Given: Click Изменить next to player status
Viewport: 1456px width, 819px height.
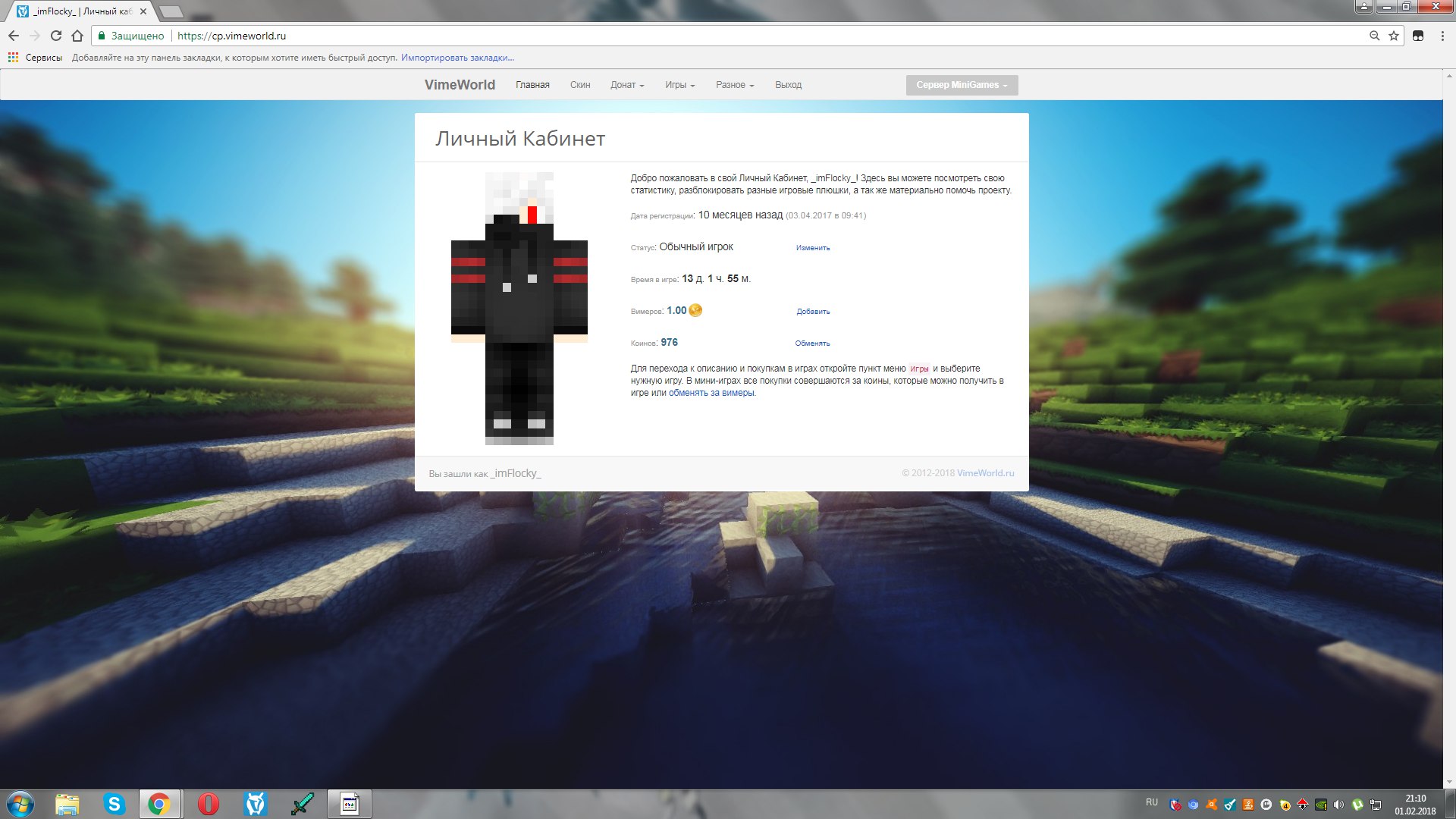Looking at the screenshot, I should (813, 248).
